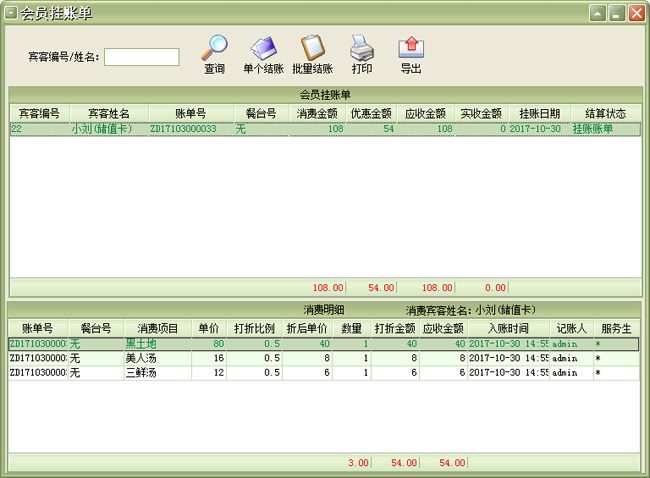Viewport: 650px width, 478px height.
Task: Click the 服务生 column header
Action: click(615, 328)
